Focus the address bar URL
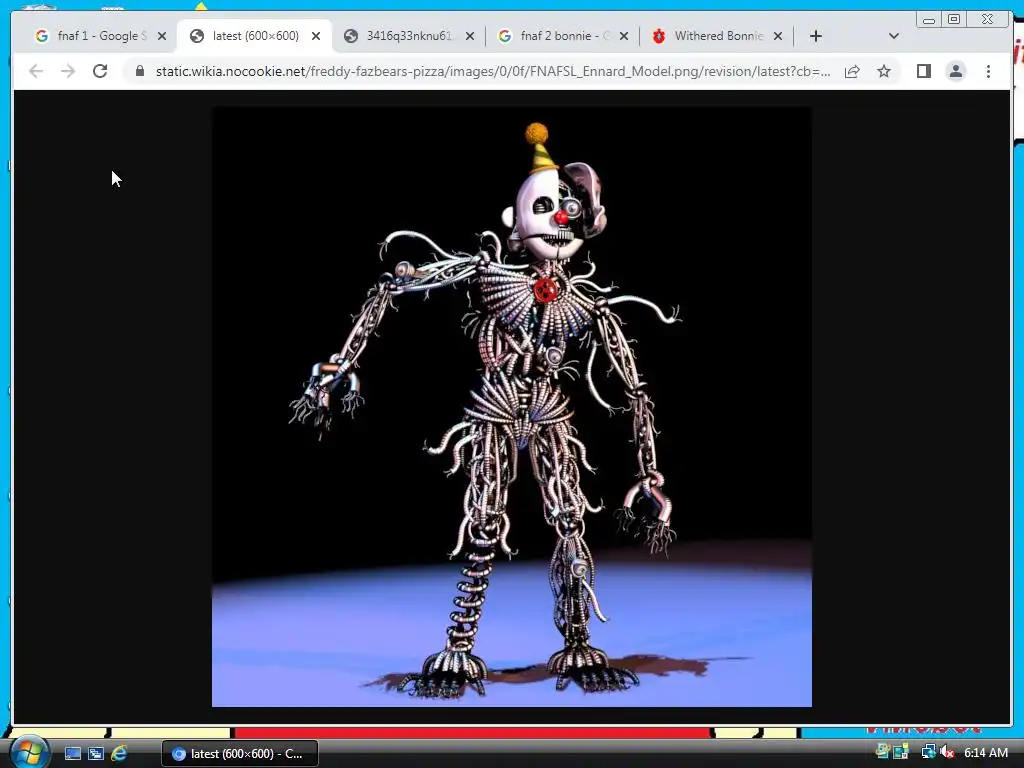The height and width of the screenshot is (768, 1024). pyautogui.click(x=493, y=71)
